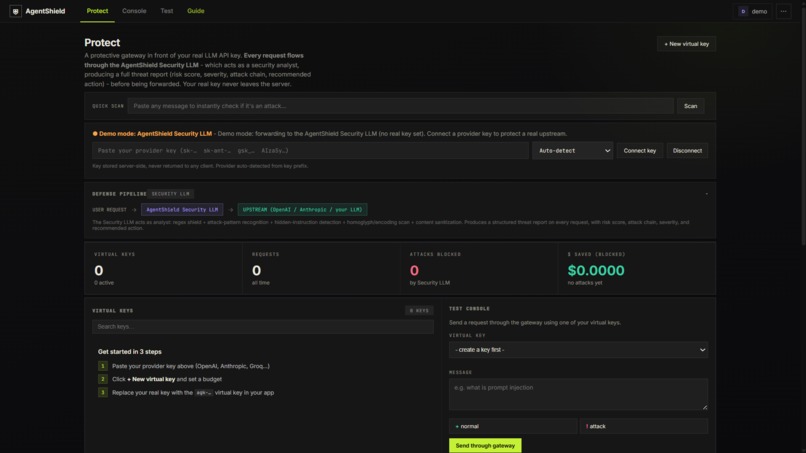Click the Protect page heading

click(102, 43)
